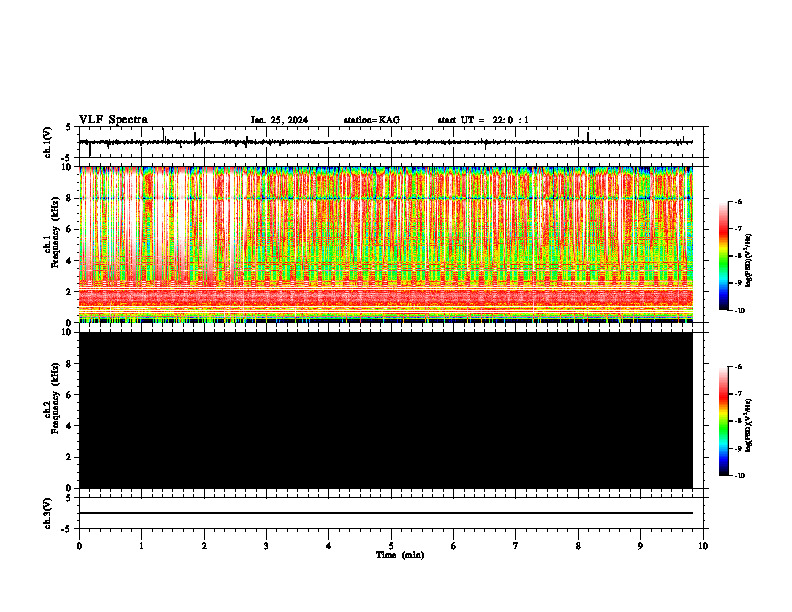792x612 pixels.
Task: Select the date text "Jan. 25, 2024"
Action: coord(279,120)
